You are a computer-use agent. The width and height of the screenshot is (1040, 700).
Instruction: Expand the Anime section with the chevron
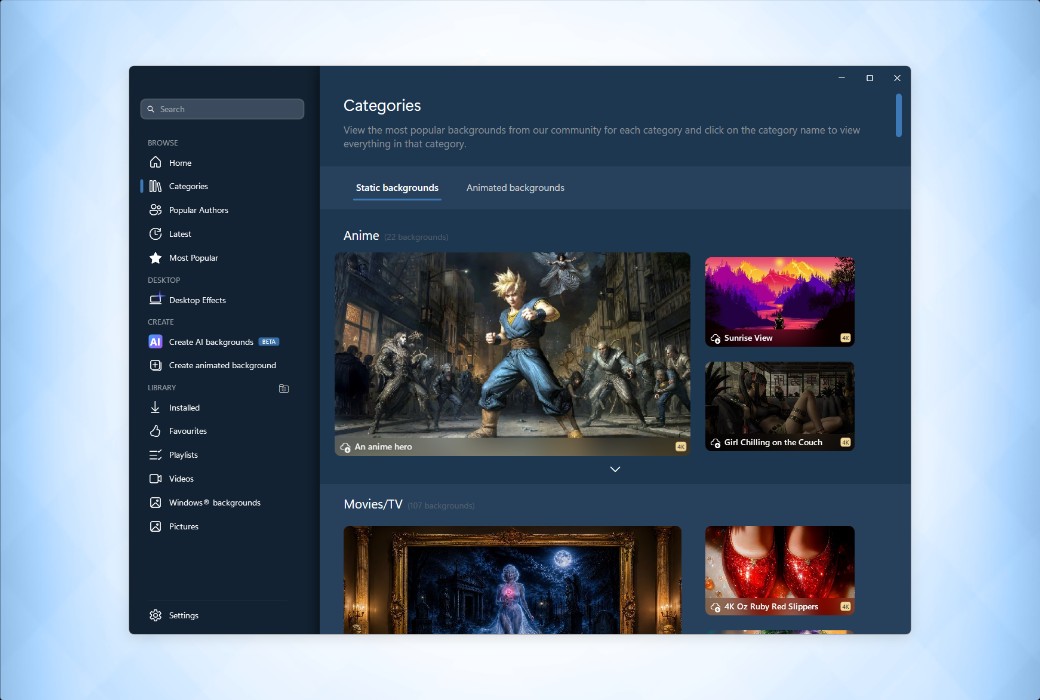coord(615,469)
